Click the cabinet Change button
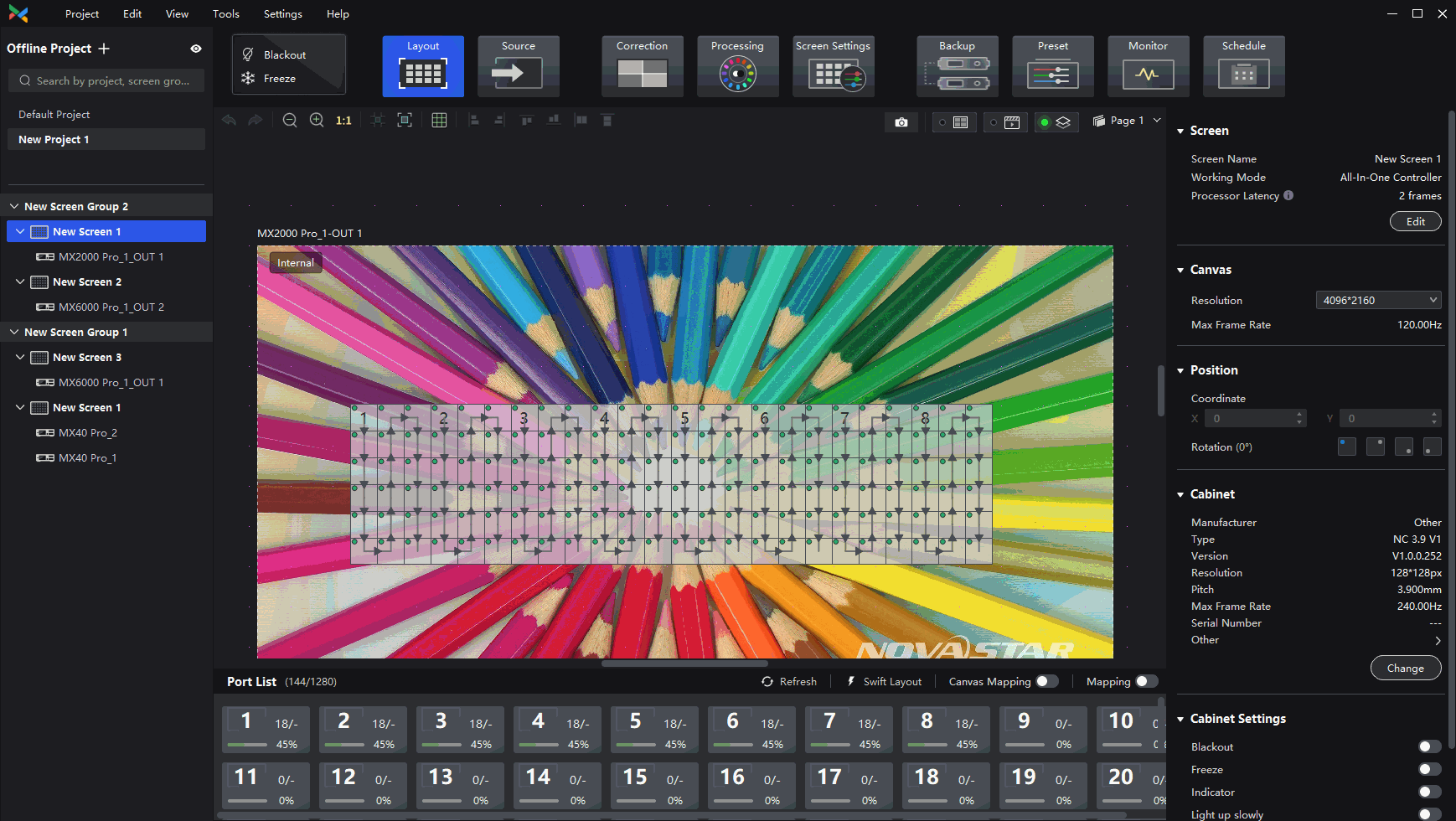The height and width of the screenshot is (821, 1456). [x=1406, y=668]
